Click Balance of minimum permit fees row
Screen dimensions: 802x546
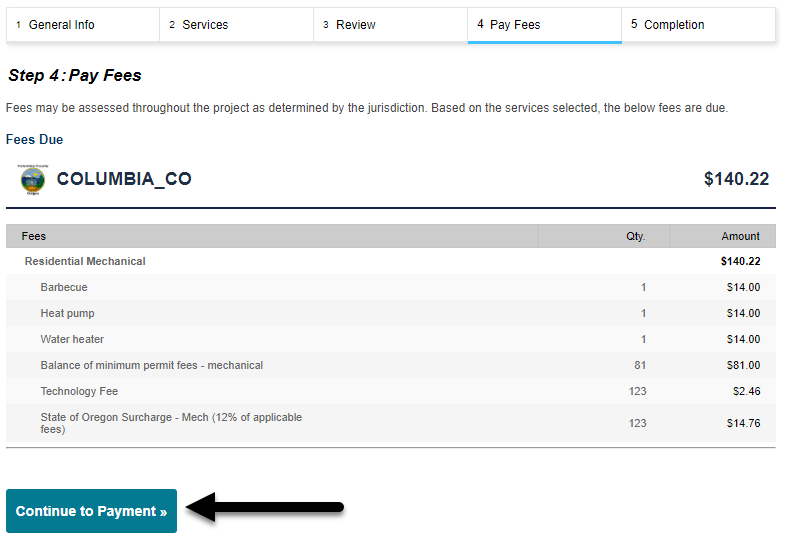[152, 365]
